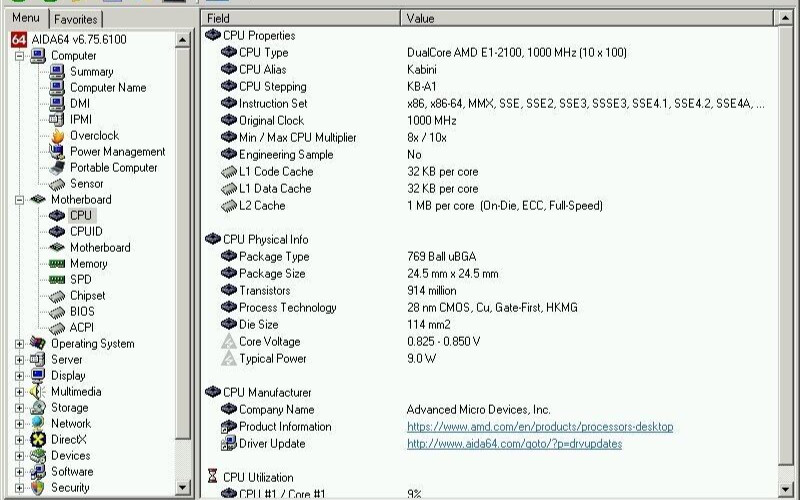The width and height of the screenshot is (800, 500).
Task: Click the Field column header
Action: [301, 18]
